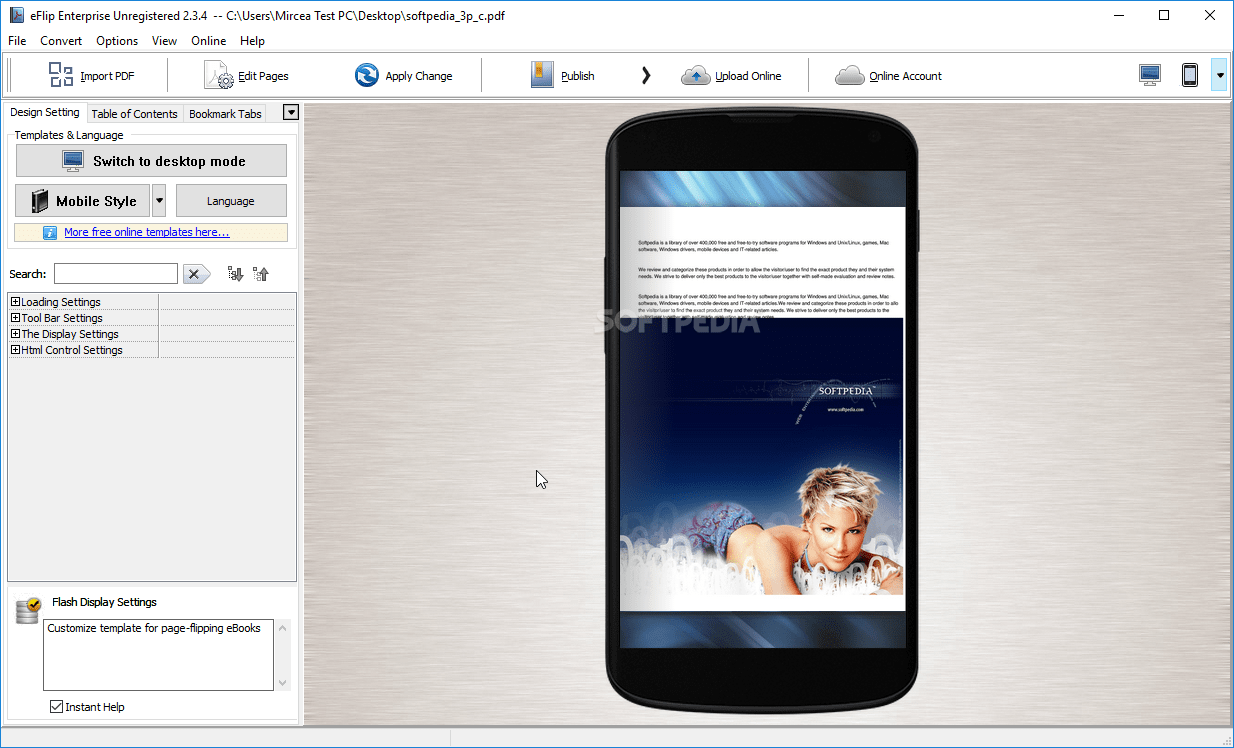Viewport: 1234px width, 748px height.
Task: Open More free online templates link
Action: [147, 232]
